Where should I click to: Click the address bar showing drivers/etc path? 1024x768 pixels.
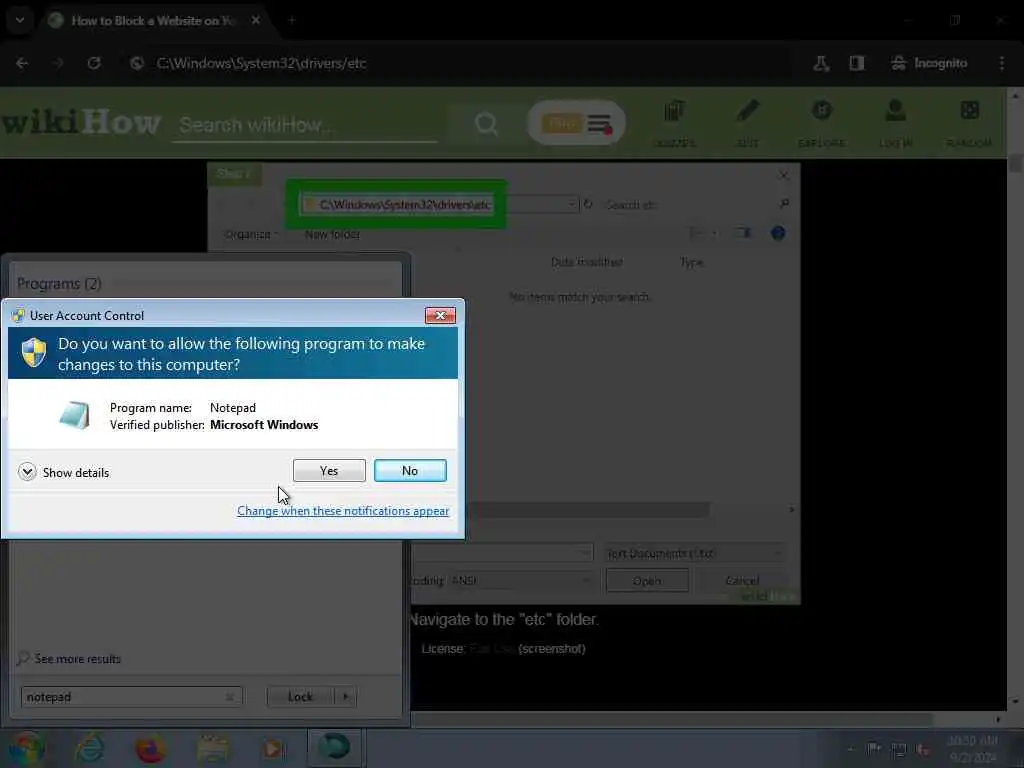[457, 63]
